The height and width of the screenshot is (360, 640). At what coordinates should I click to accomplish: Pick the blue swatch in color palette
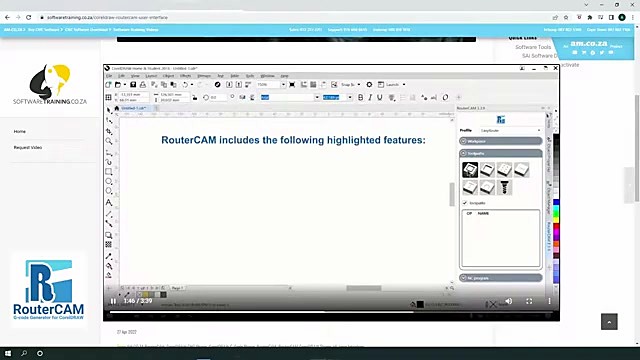[556, 202]
